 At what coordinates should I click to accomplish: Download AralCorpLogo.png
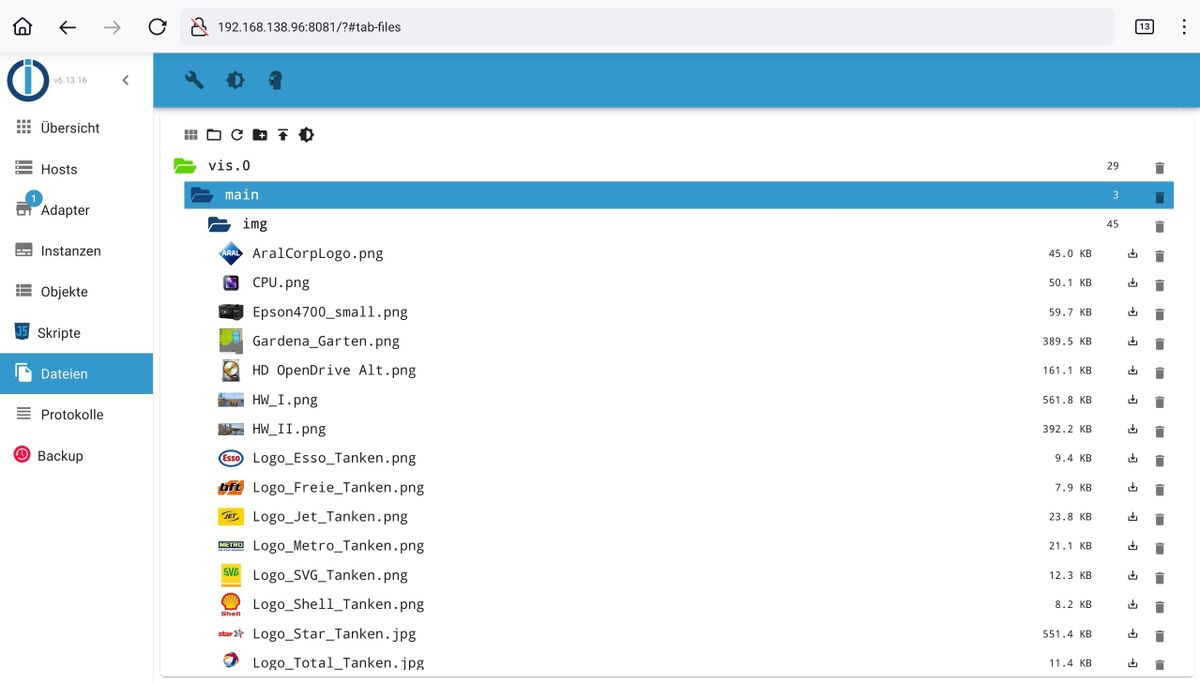pyautogui.click(x=1133, y=254)
